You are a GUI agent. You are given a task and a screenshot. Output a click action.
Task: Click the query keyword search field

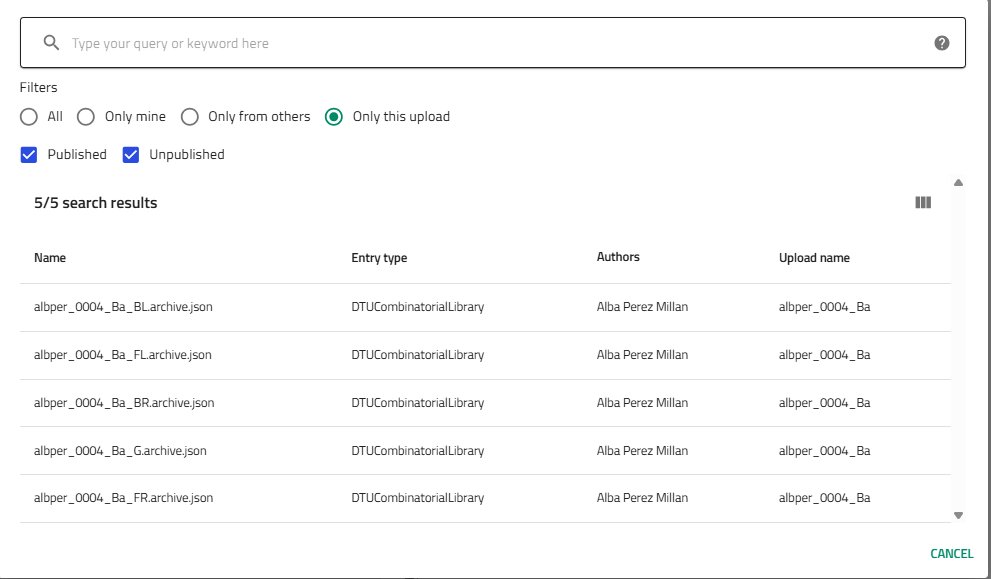coord(490,43)
